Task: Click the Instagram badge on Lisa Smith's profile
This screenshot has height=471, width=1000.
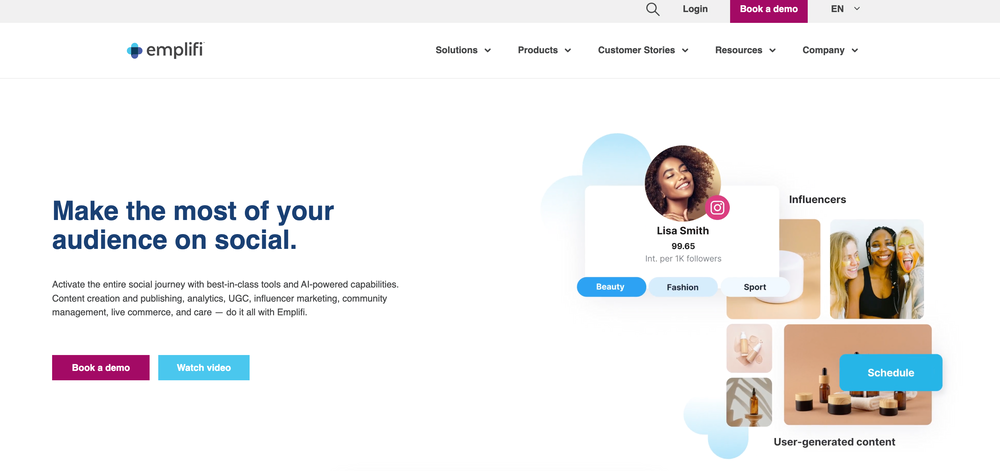Action: click(x=717, y=208)
